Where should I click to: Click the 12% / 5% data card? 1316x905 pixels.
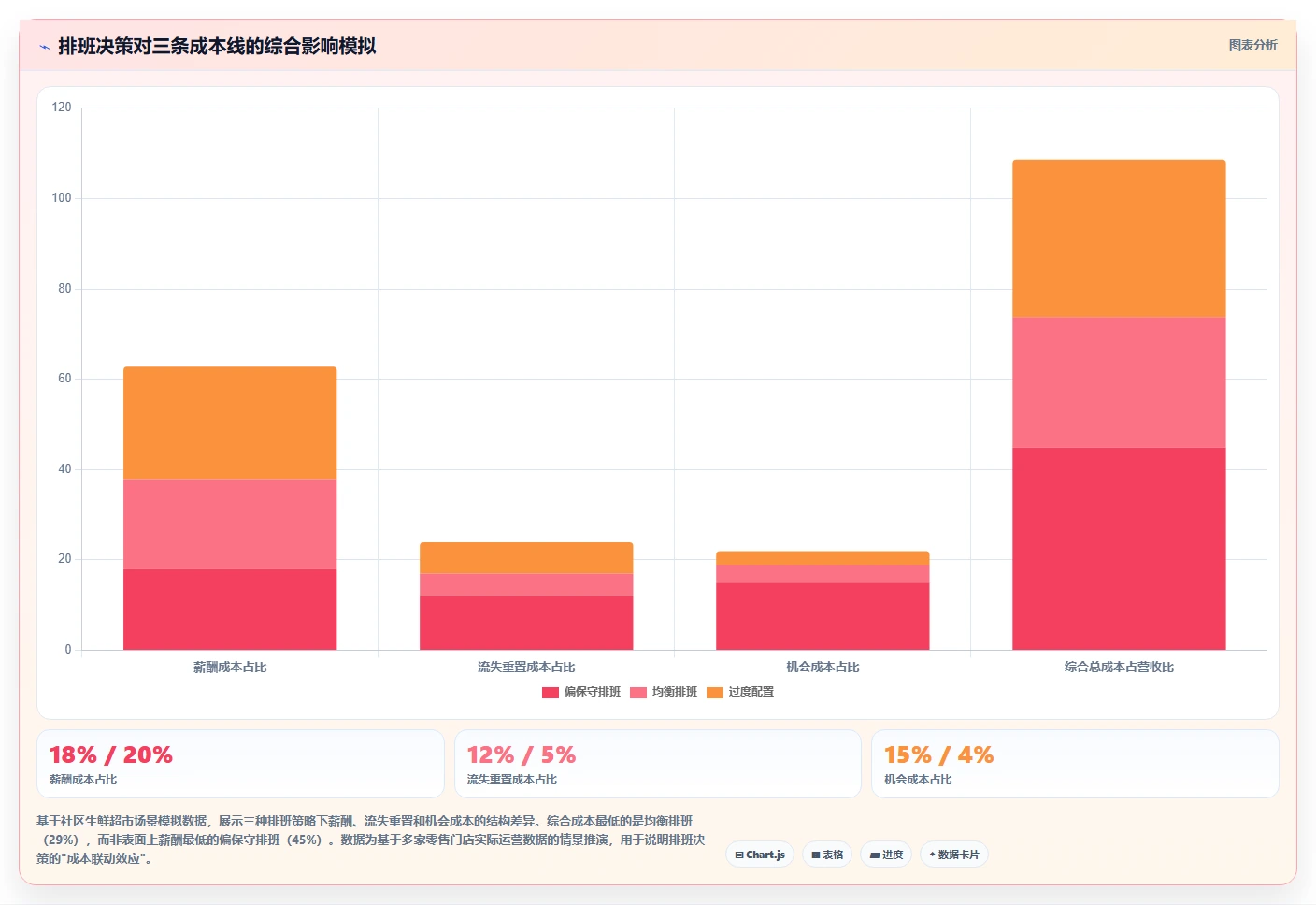coord(657,764)
